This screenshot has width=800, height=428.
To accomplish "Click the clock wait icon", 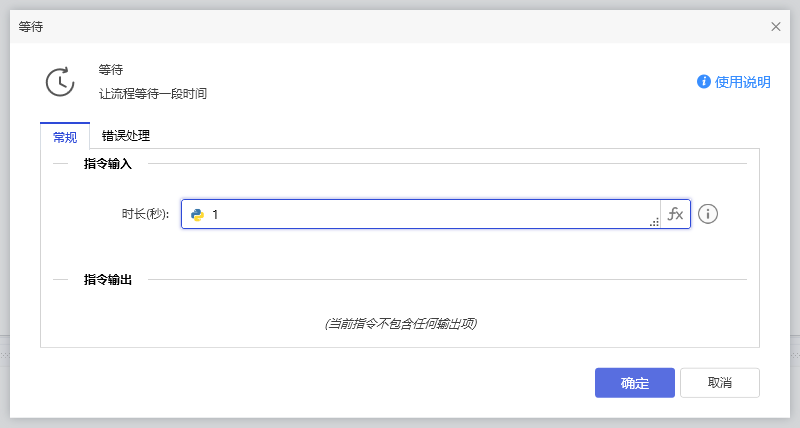I will (60, 81).
